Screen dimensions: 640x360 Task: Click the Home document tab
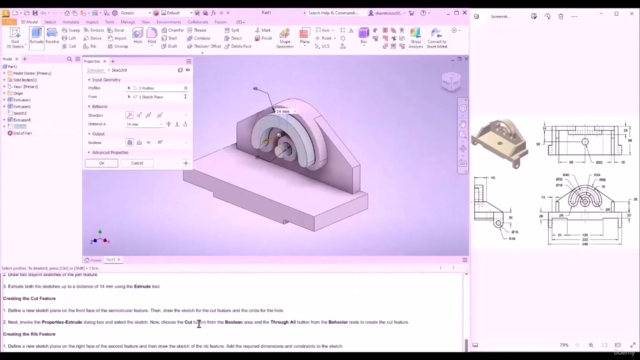click(x=93, y=260)
